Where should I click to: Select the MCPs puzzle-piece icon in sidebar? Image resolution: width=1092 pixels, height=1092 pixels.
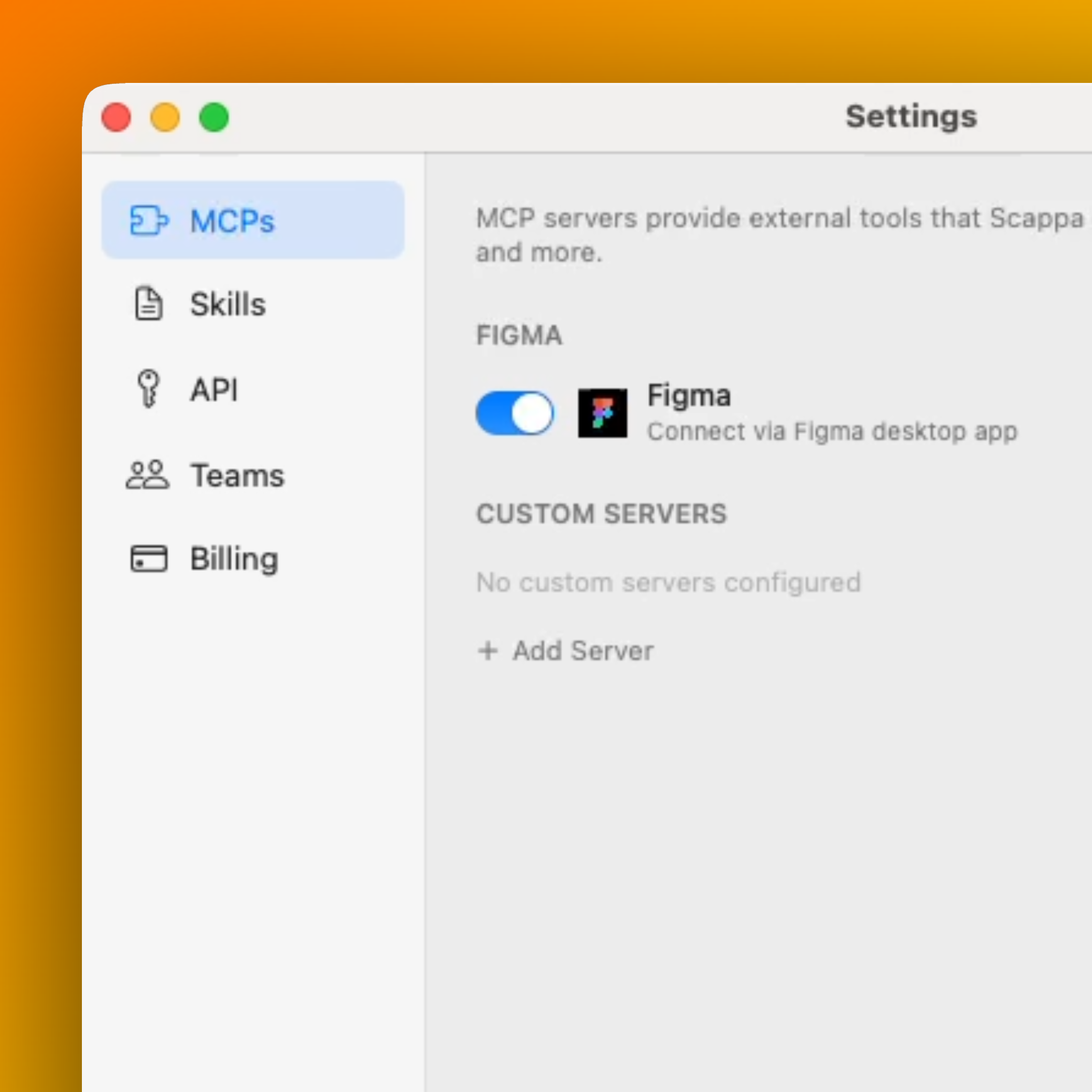click(x=149, y=221)
